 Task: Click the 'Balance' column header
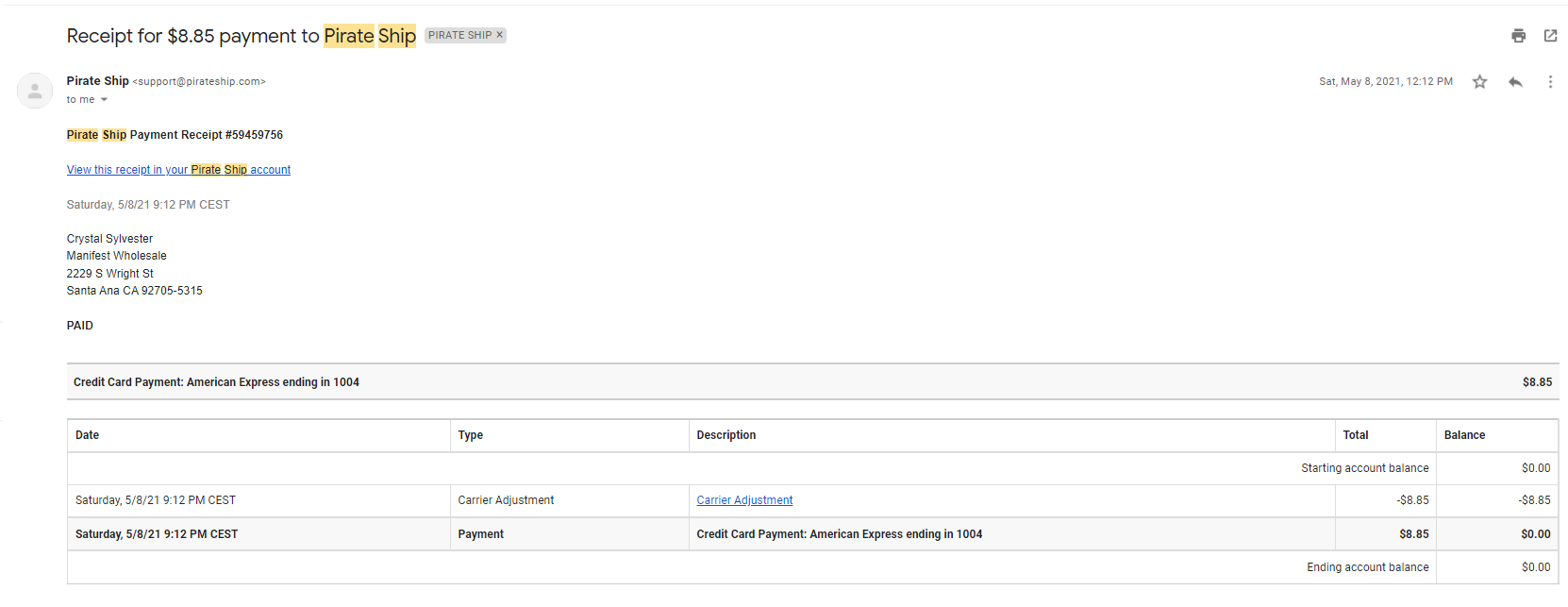1464,435
